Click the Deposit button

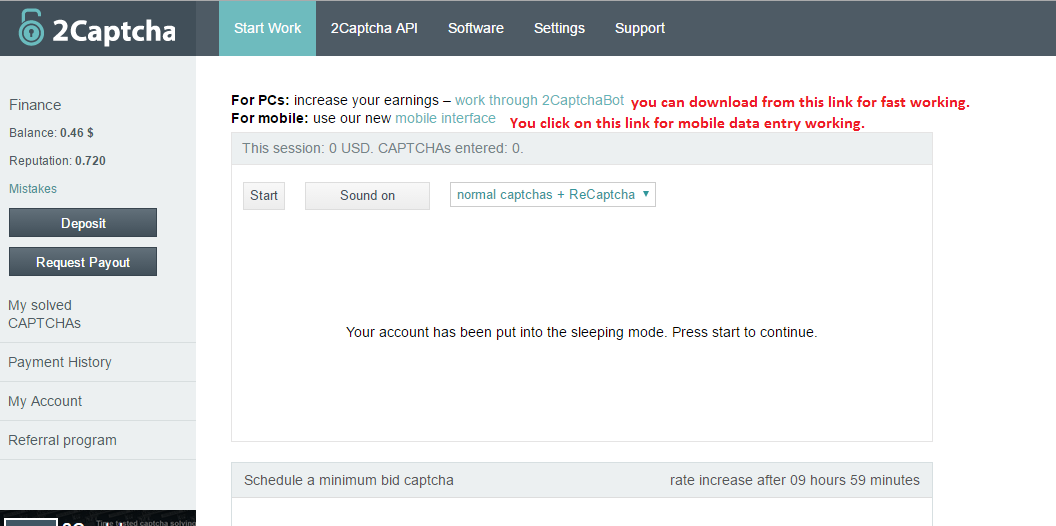(x=83, y=223)
